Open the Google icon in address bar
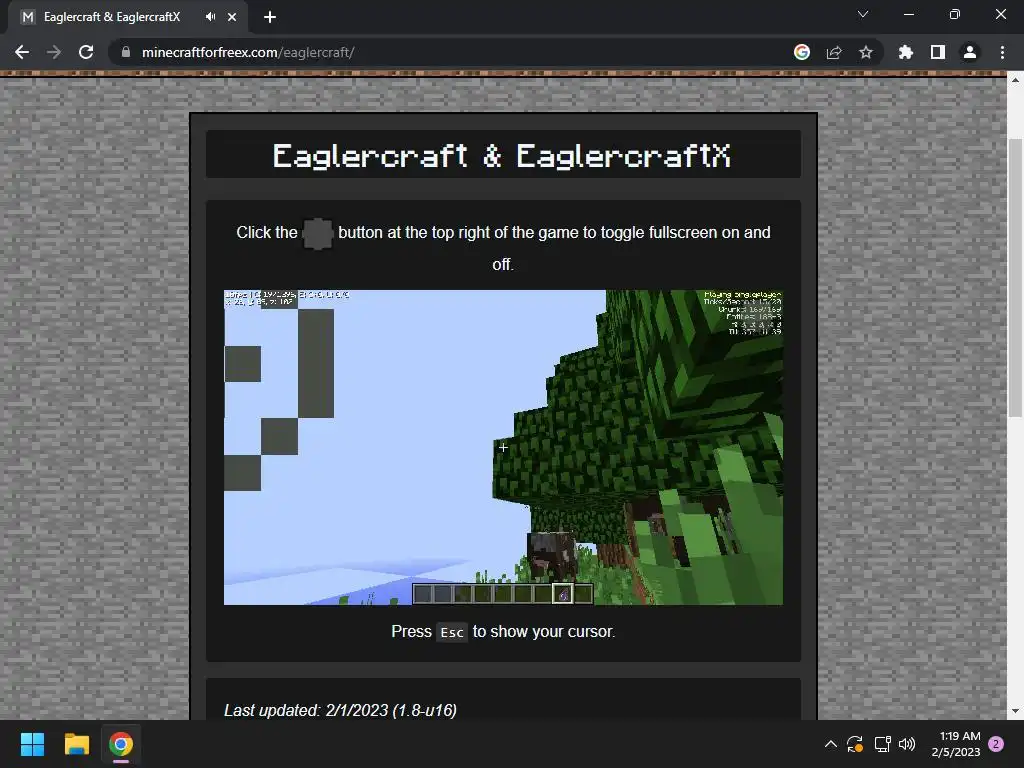Screen dimensions: 1024x768 [x=802, y=52]
